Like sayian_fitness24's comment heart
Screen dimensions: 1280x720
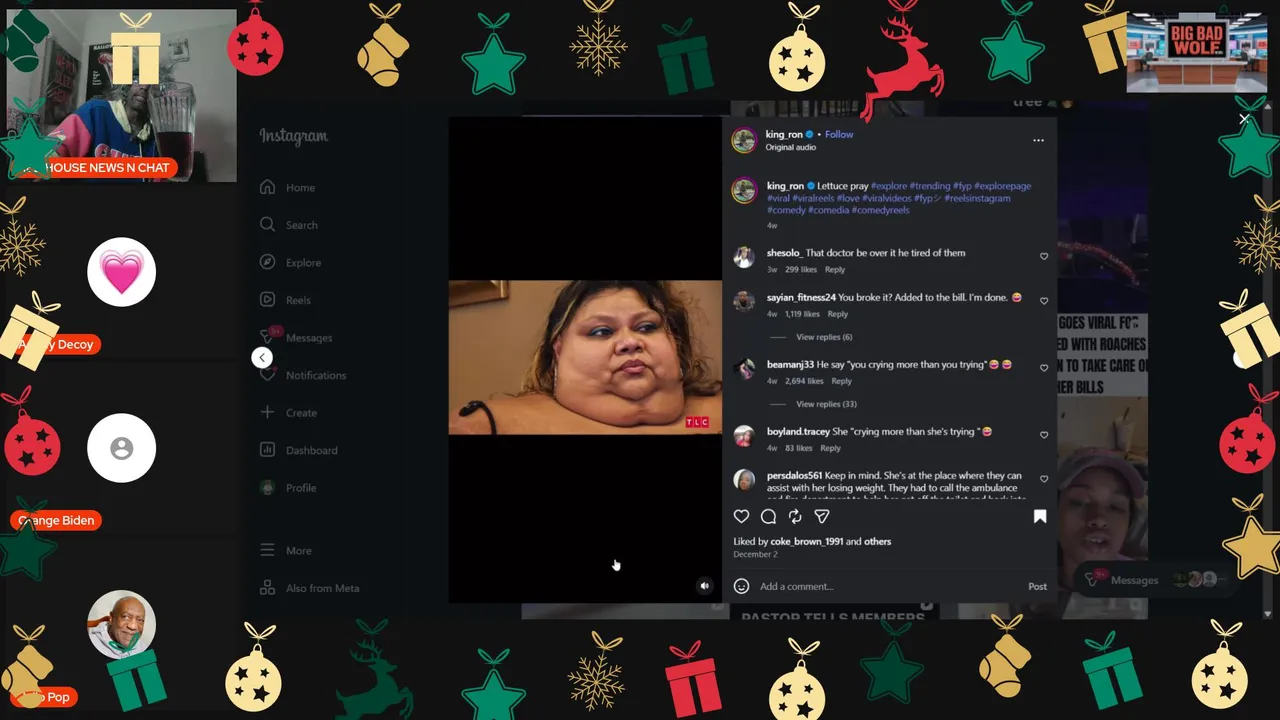[x=1044, y=301]
